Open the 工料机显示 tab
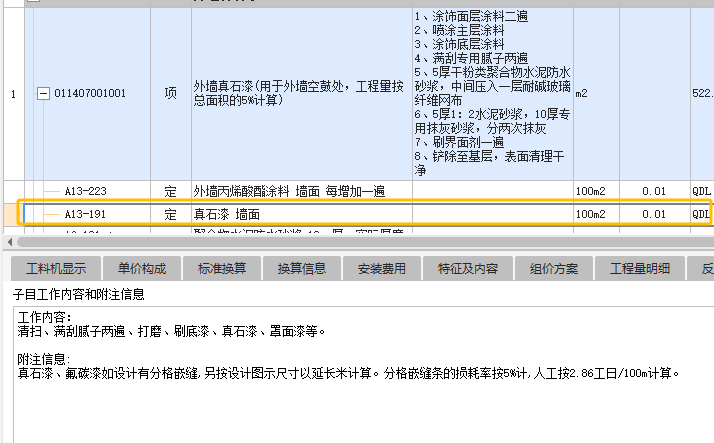This screenshot has width=714, height=443. pyautogui.click(x=56, y=268)
